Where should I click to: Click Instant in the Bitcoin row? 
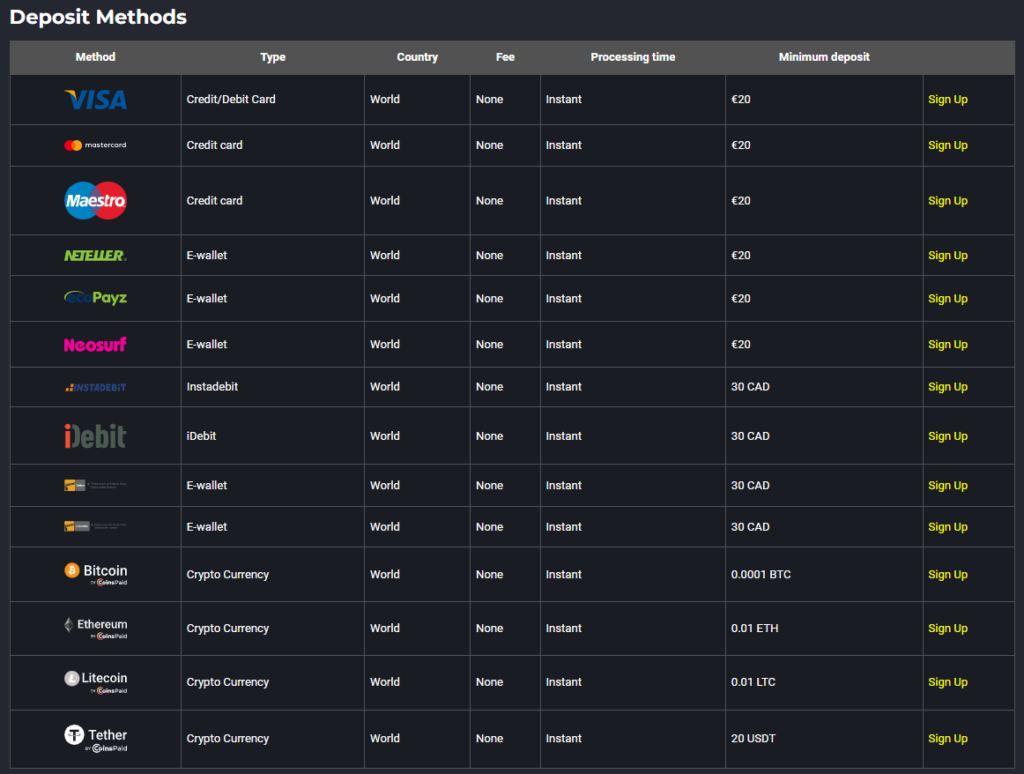point(564,575)
